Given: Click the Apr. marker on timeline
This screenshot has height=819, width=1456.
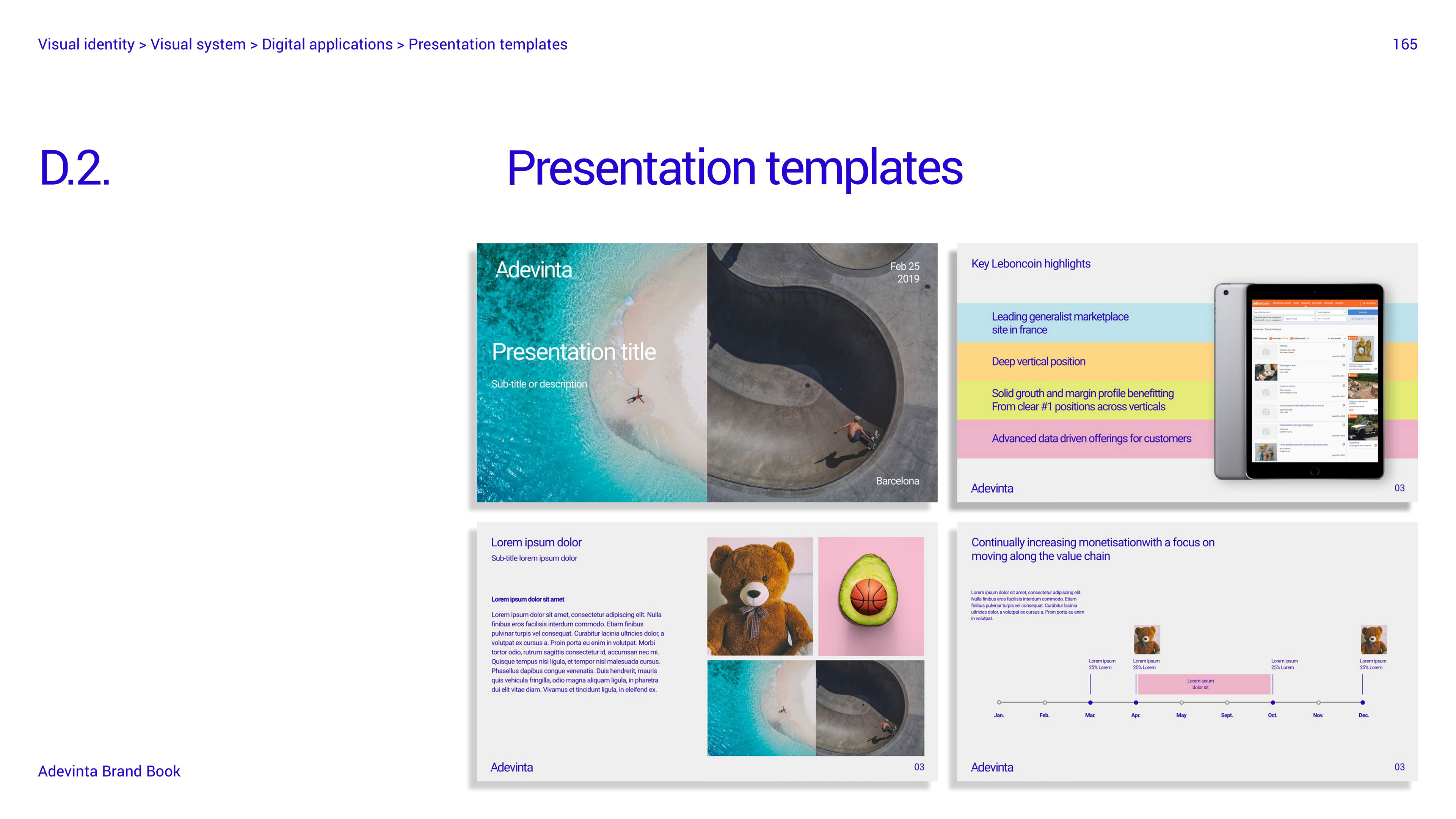Looking at the screenshot, I should pyautogui.click(x=1136, y=702).
